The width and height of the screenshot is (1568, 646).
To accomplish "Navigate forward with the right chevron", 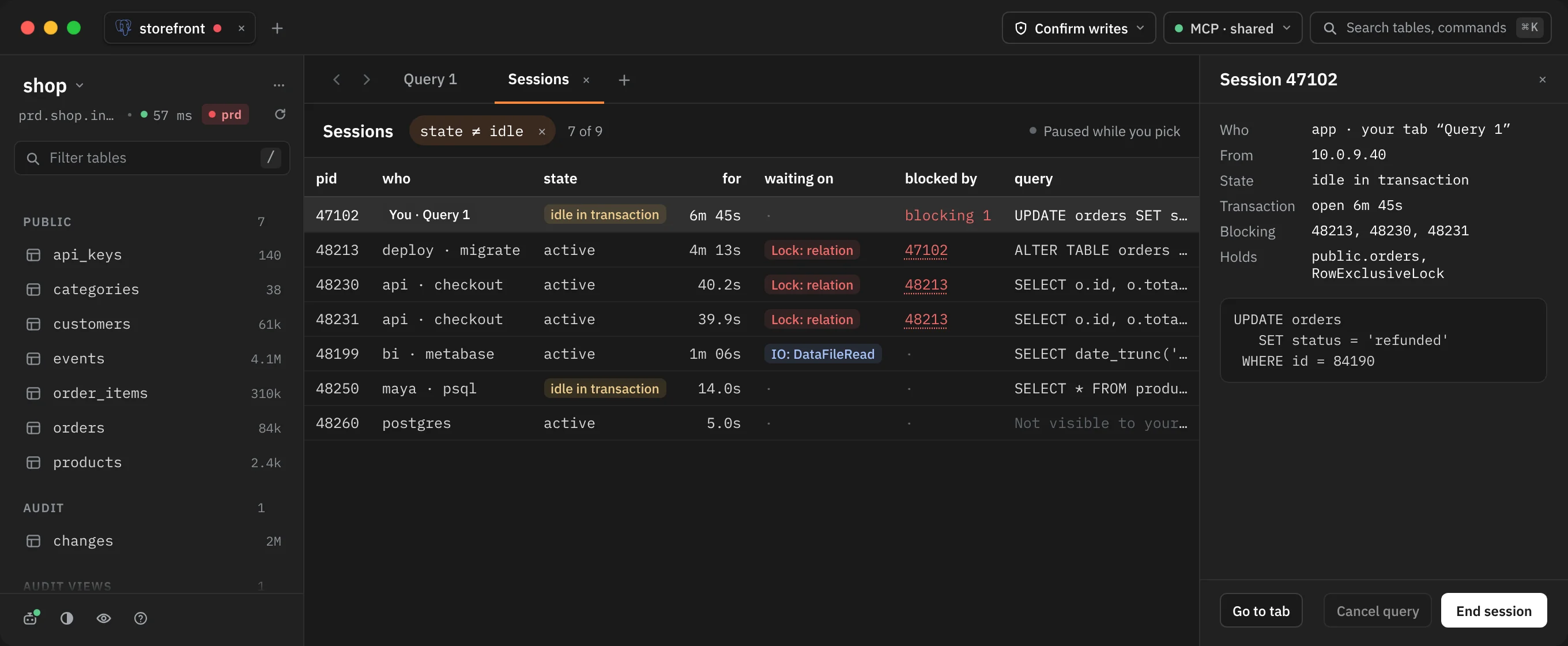I will [367, 80].
